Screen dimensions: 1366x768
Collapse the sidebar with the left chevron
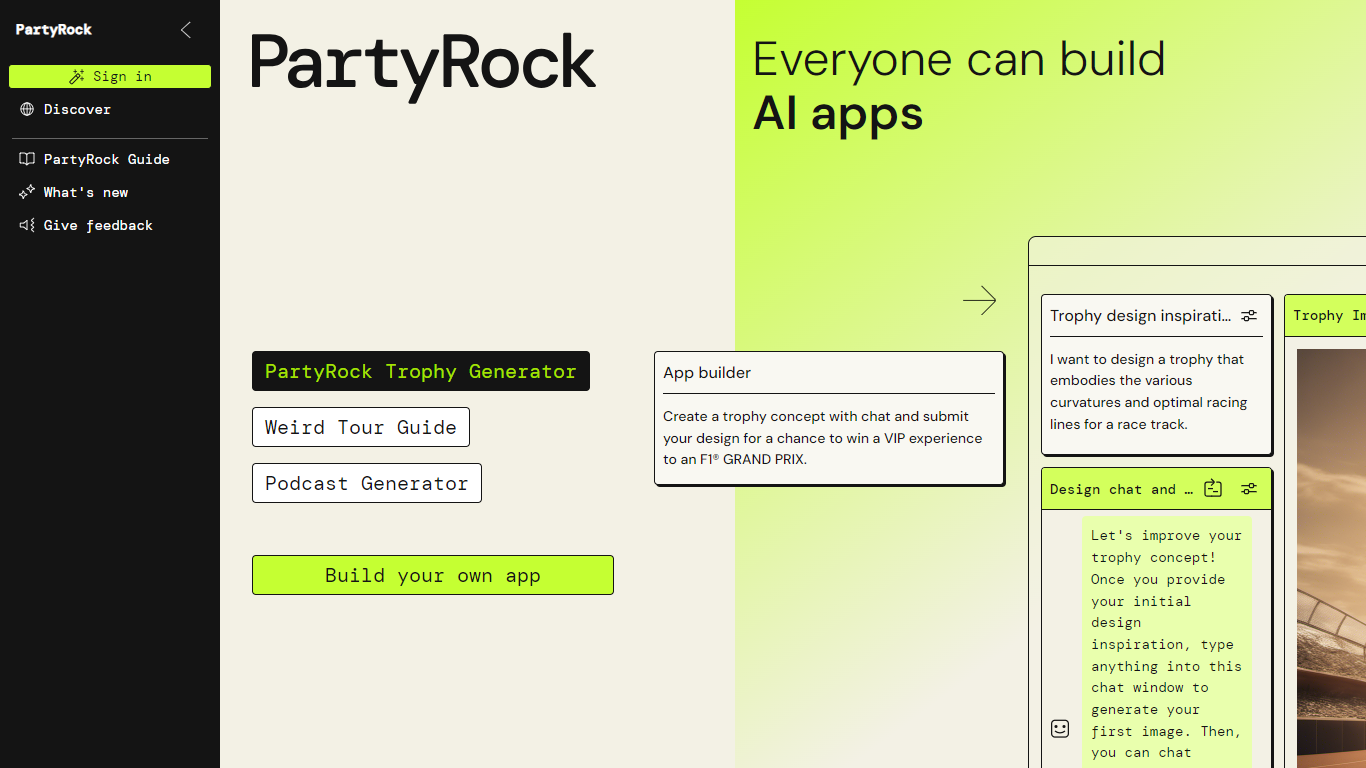click(186, 30)
